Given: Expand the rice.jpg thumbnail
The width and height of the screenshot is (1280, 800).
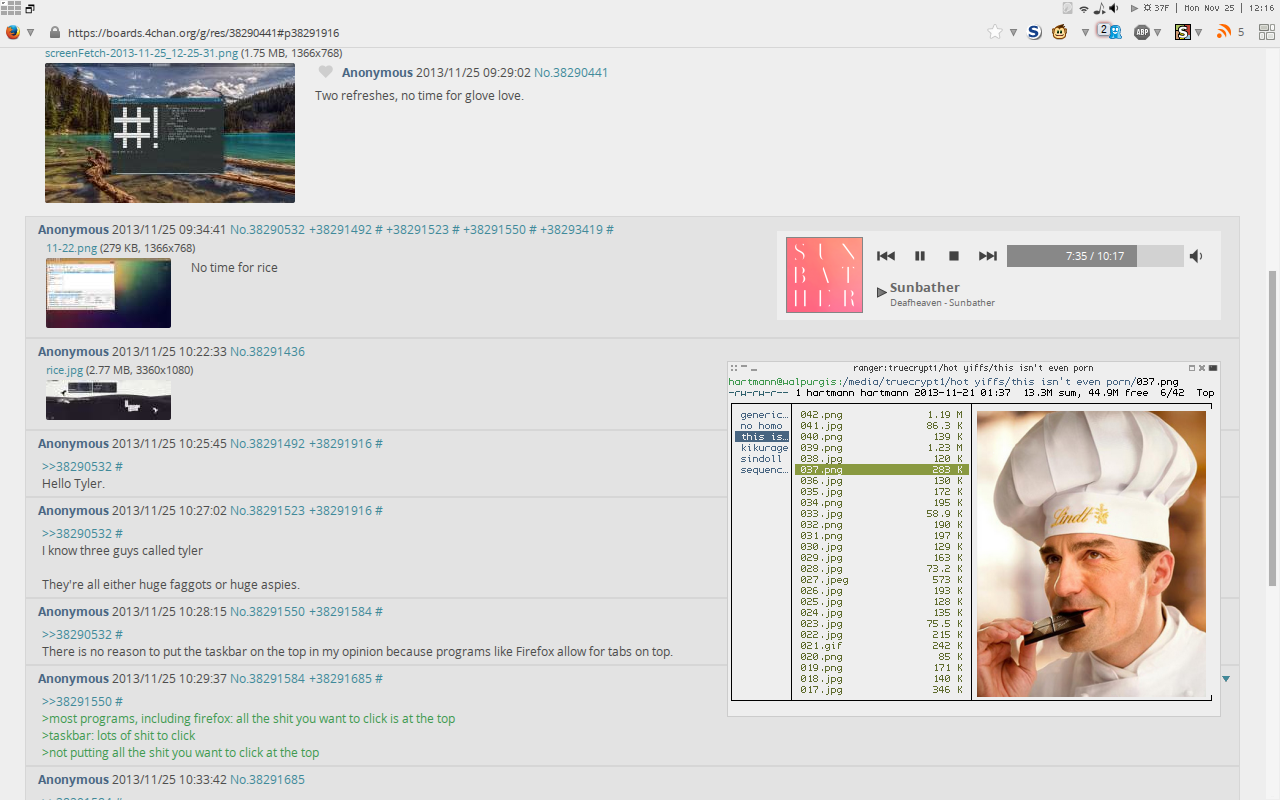Looking at the screenshot, I should click(108, 400).
